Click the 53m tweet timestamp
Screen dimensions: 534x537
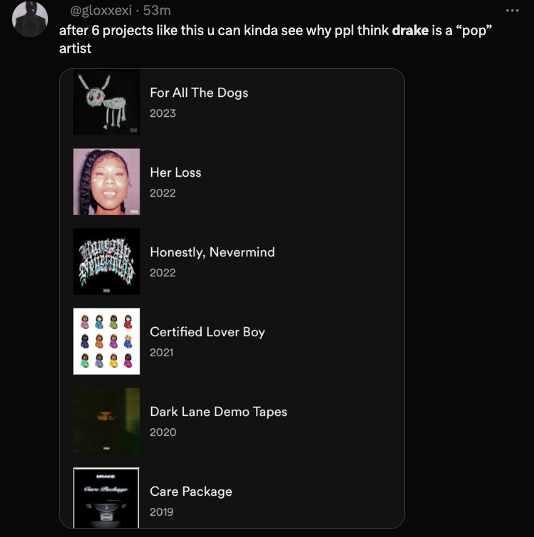point(157,11)
